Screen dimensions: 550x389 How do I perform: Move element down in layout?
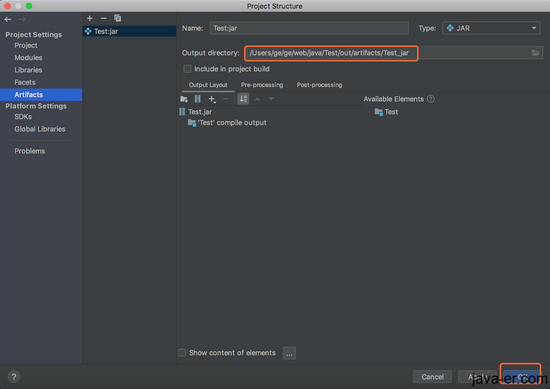click(271, 99)
